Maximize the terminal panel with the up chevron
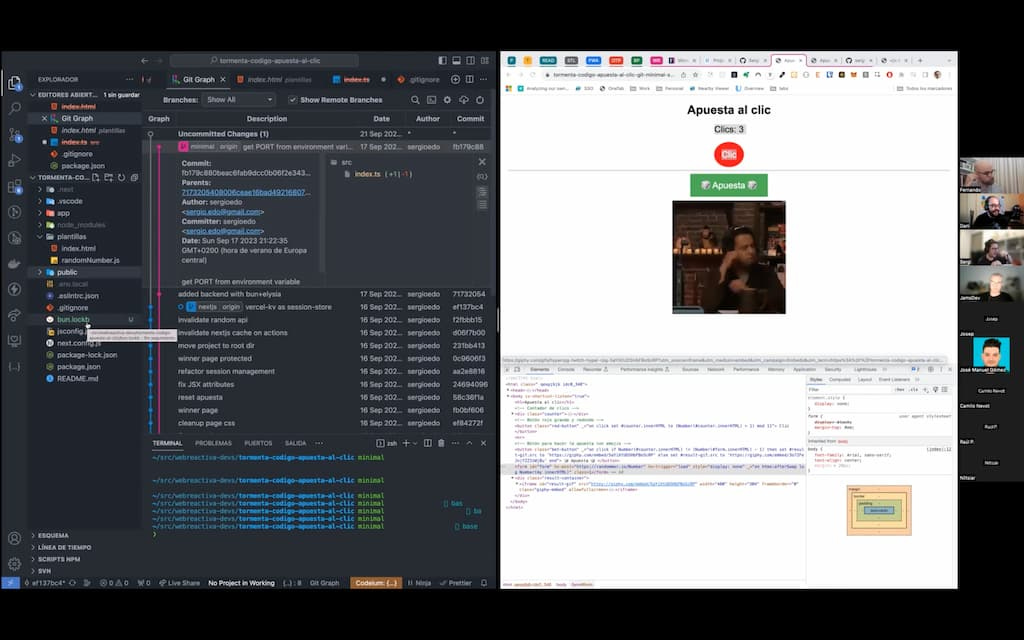The height and width of the screenshot is (640, 1024). 469,443
